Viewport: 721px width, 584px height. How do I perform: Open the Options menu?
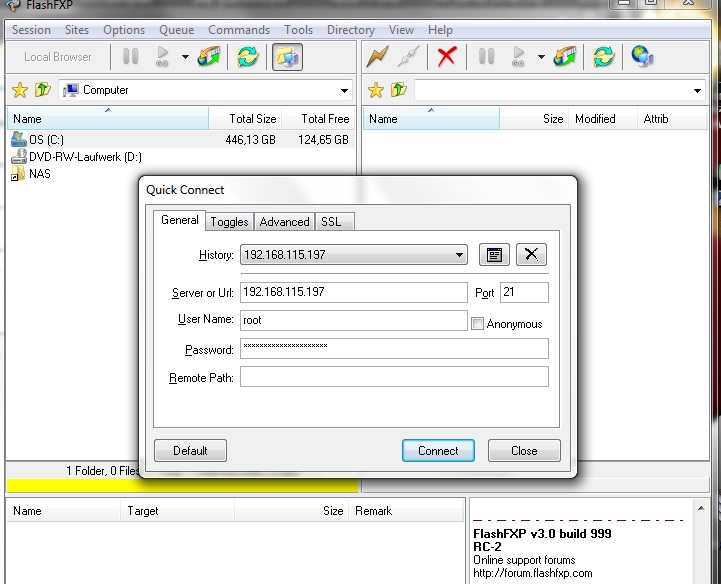(124, 30)
